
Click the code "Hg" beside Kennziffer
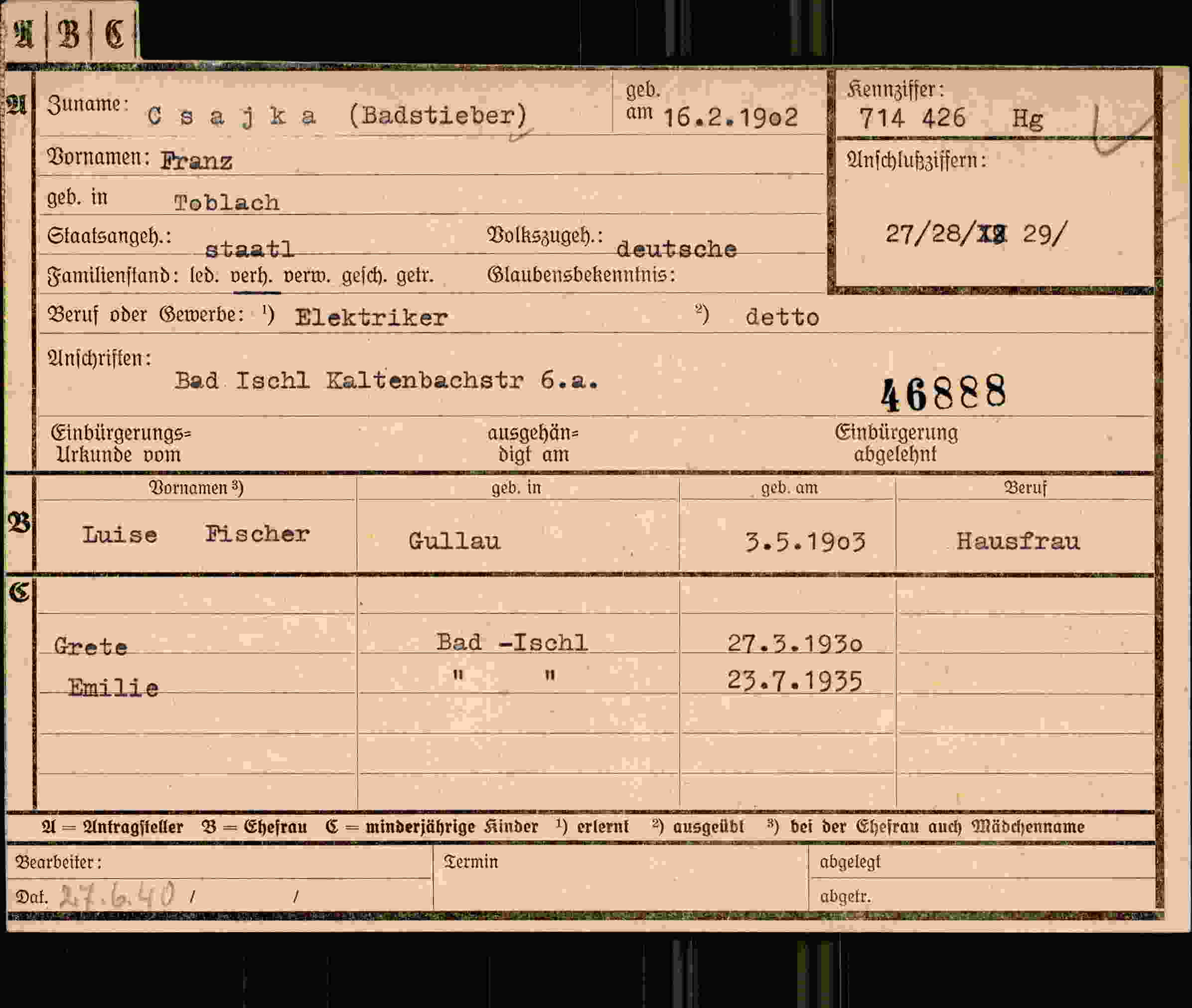pos(1028,120)
